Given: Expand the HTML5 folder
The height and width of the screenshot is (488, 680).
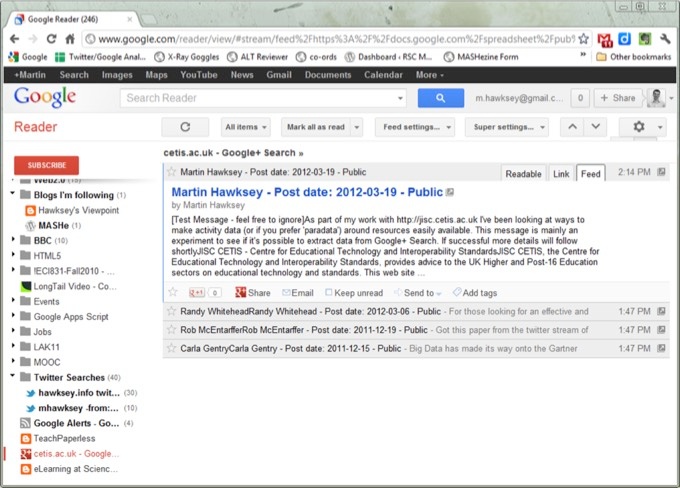Looking at the screenshot, I should (x=13, y=255).
